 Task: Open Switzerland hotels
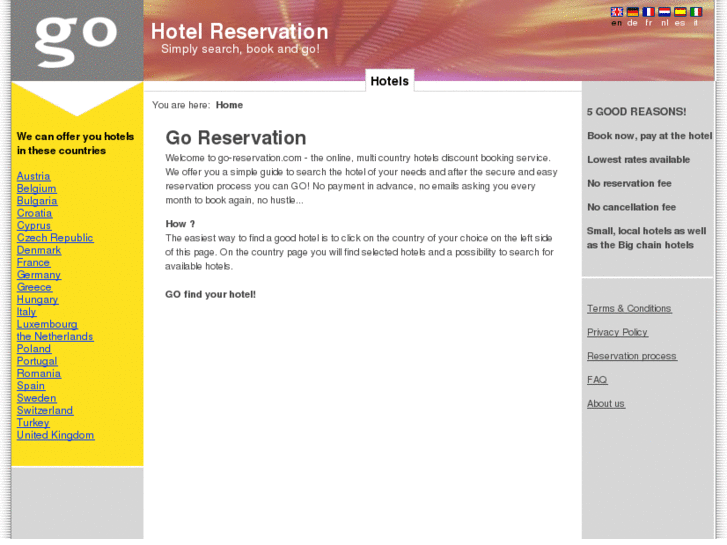45,410
